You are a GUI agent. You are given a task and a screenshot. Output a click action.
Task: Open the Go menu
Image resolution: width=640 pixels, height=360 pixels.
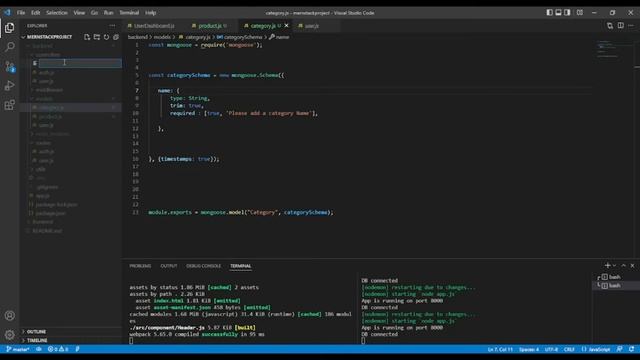coord(94,13)
